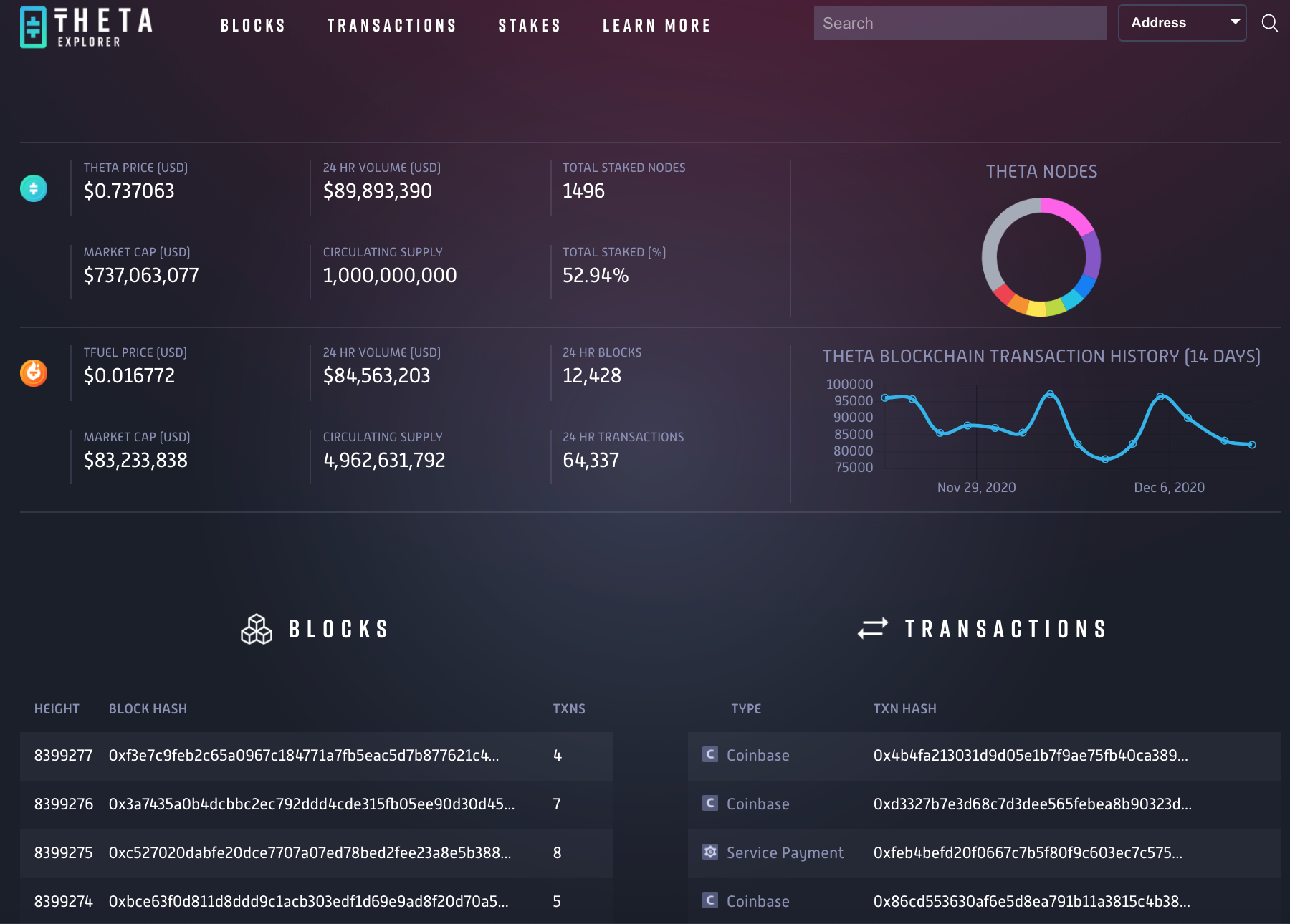Open block height 8399274
The image size is (1290, 924).
[x=64, y=902]
